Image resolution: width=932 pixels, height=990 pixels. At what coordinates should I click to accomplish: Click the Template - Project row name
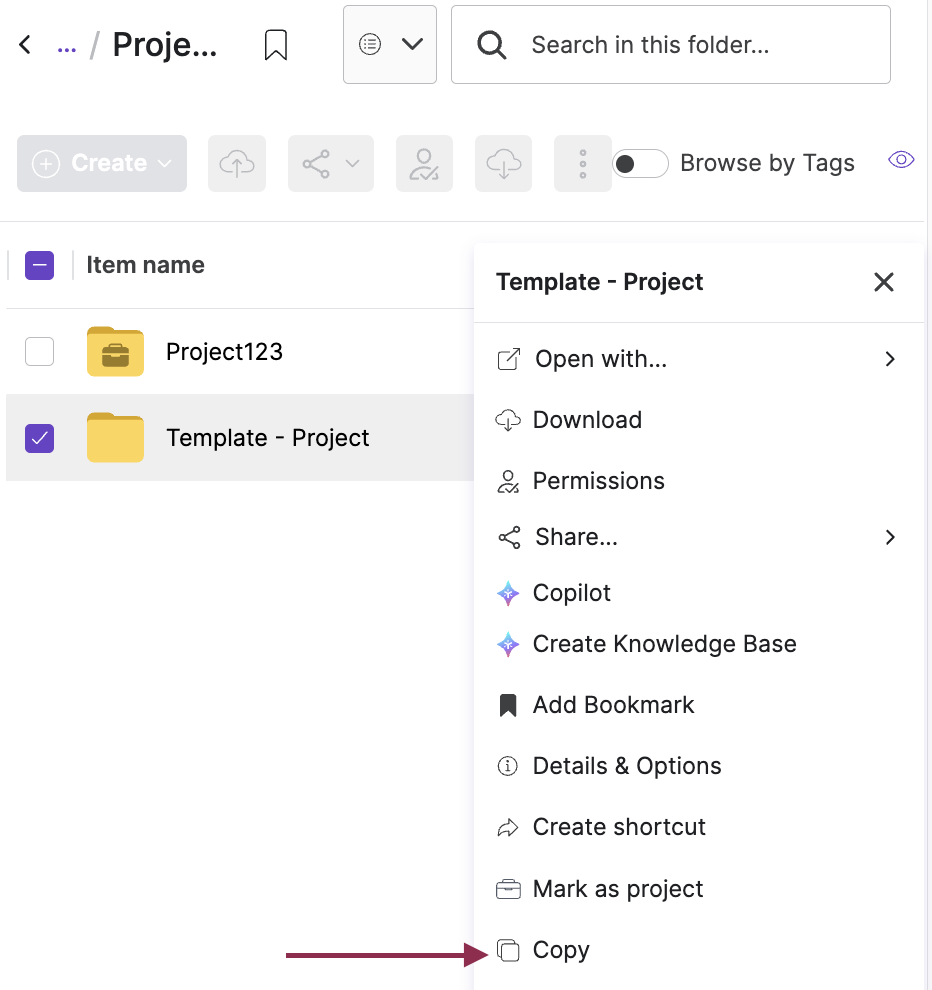[268, 438]
